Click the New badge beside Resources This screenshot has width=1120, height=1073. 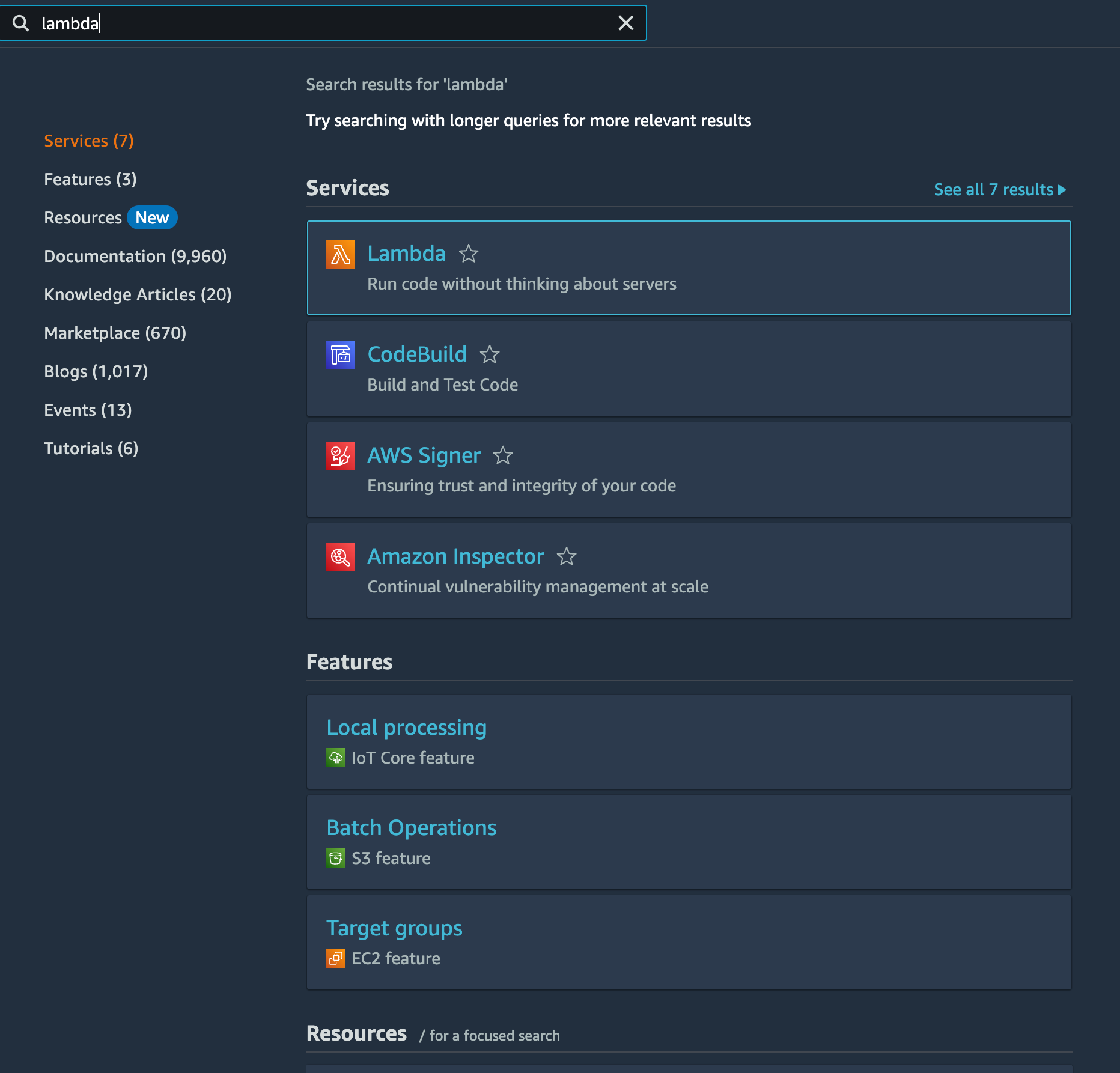152,217
